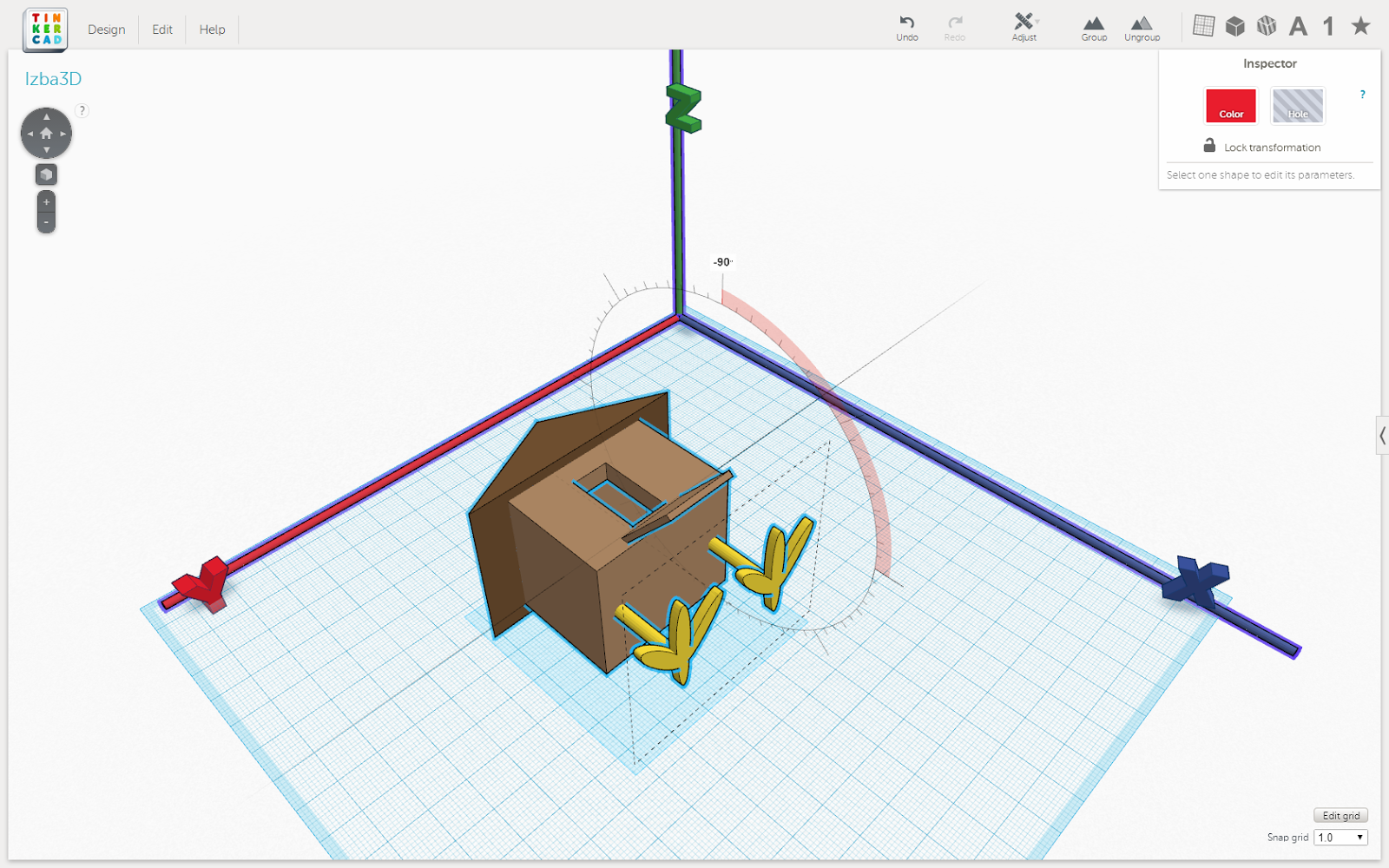Orbit view down with the bottom arrow
Screen dimensions: 1389x868
click(46, 150)
